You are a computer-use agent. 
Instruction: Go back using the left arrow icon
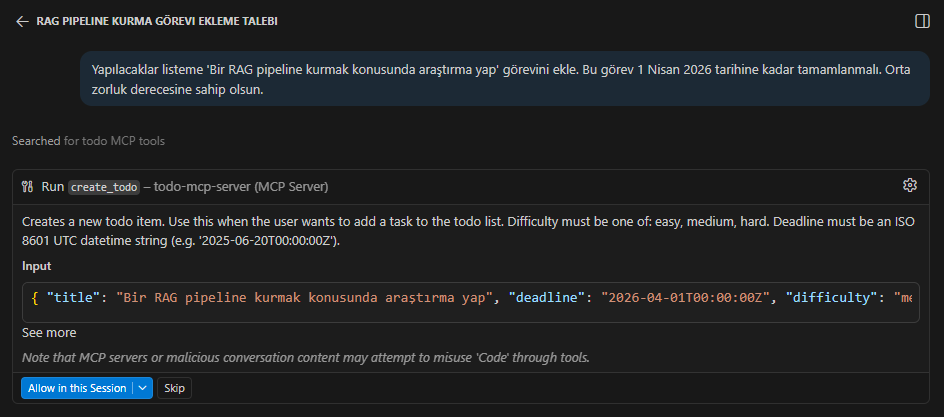[x=22, y=21]
